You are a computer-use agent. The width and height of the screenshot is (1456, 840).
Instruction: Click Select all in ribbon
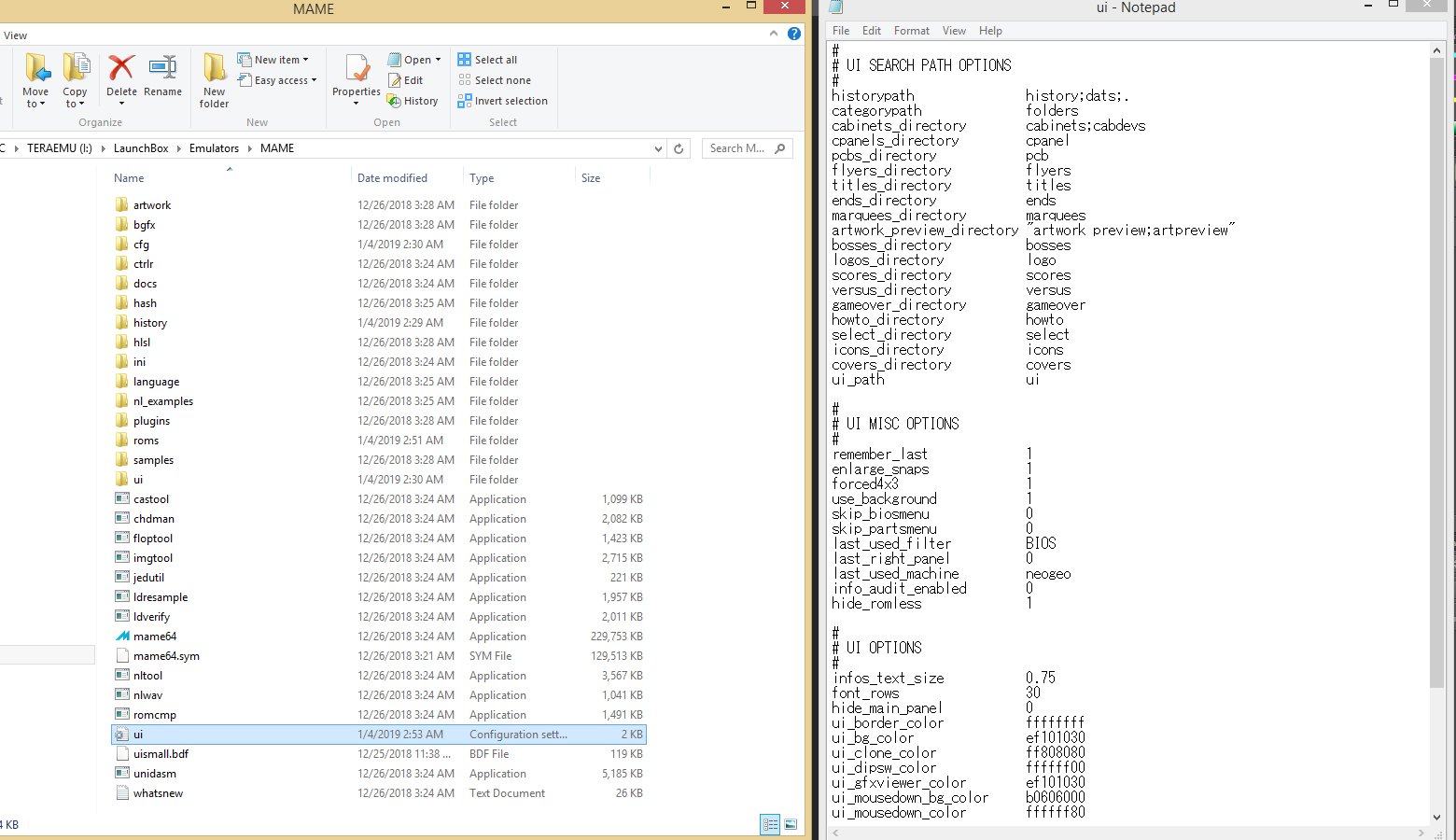[487, 60]
